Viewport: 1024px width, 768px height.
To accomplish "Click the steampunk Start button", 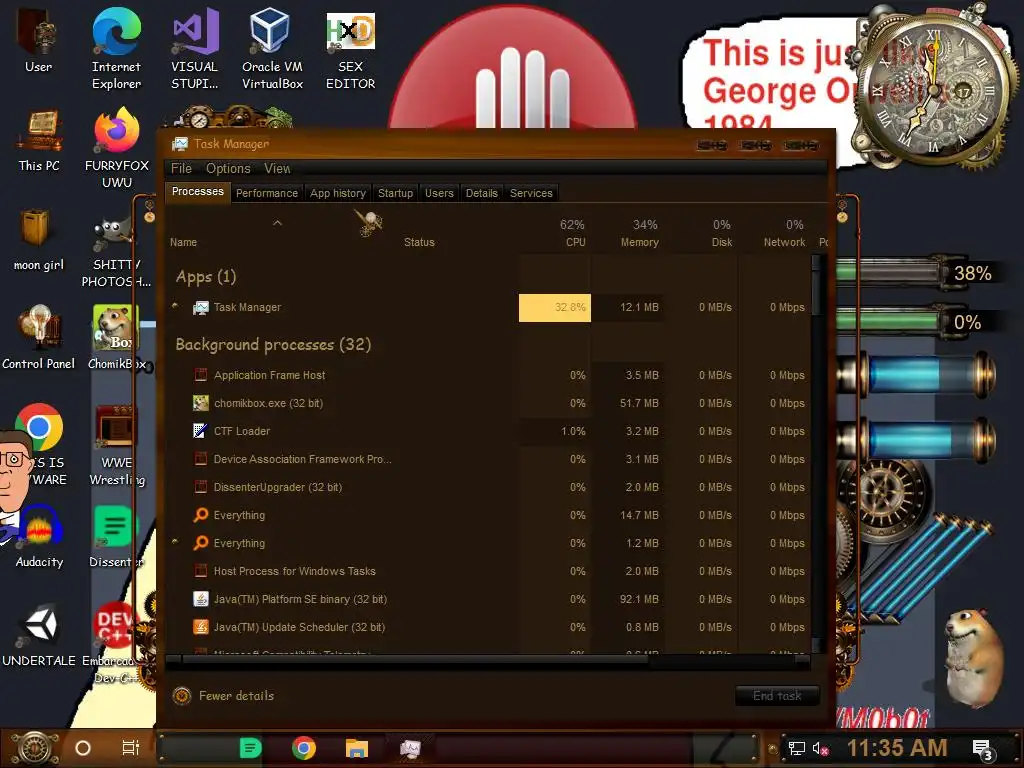I will [x=35, y=748].
